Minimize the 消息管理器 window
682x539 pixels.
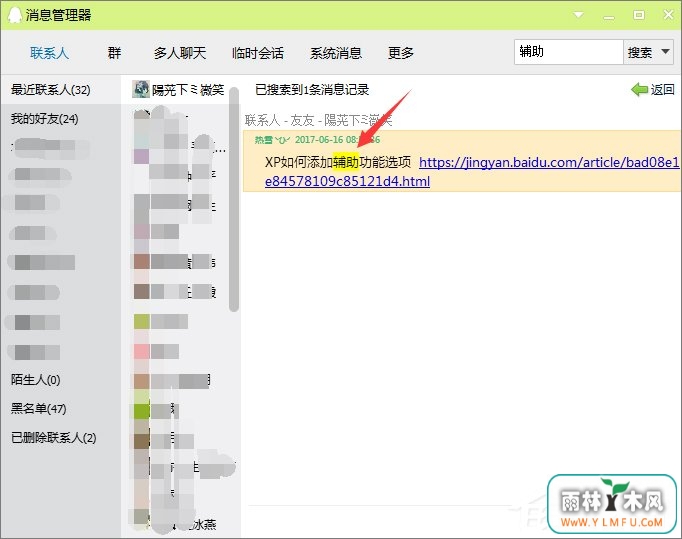pyautogui.click(x=609, y=18)
